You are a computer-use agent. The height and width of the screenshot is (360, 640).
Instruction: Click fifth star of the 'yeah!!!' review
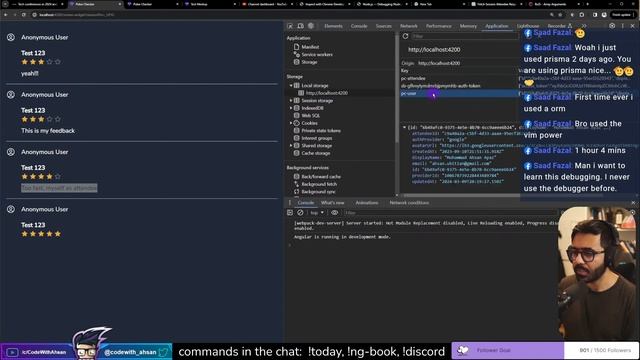pos(58,62)
